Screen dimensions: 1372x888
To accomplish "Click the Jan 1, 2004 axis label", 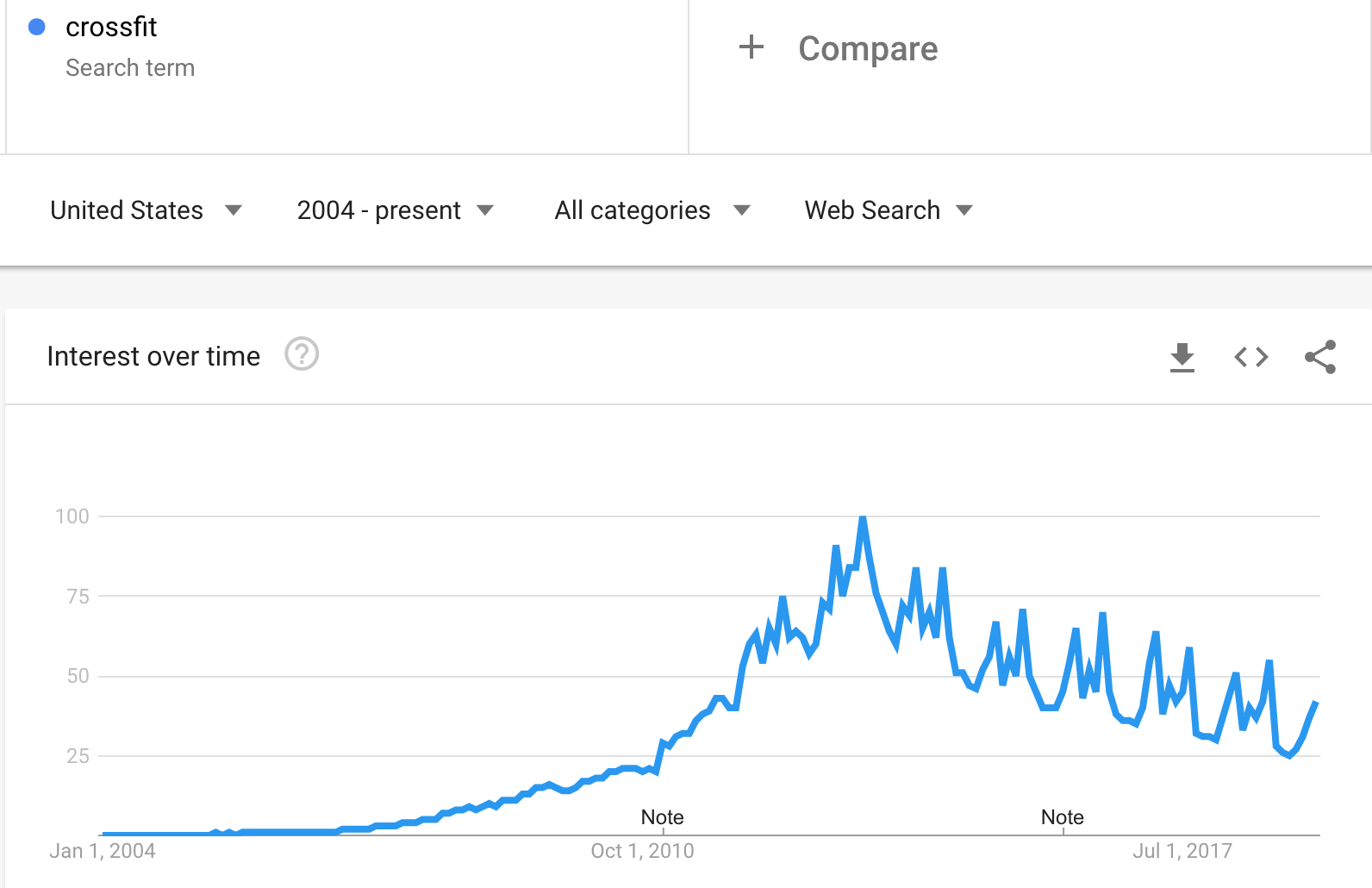I will [x=103, y=851].
